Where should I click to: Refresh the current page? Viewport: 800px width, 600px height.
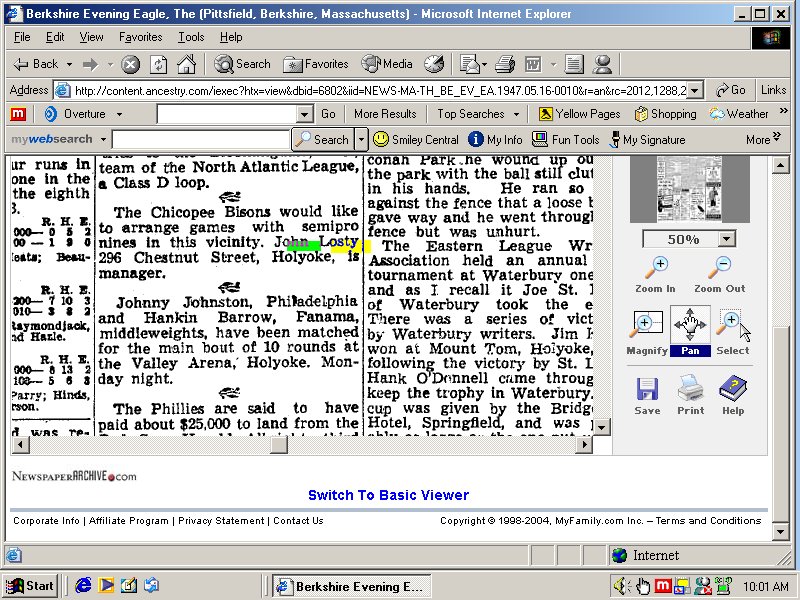[159, 65]
